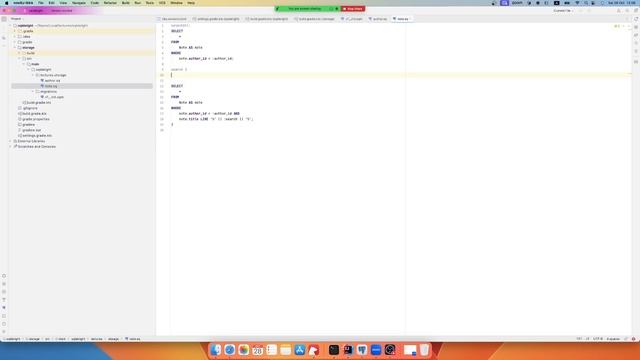Screen dimensions: 640x360
Task: Expand External Libraries node
Action: point(10,141)
